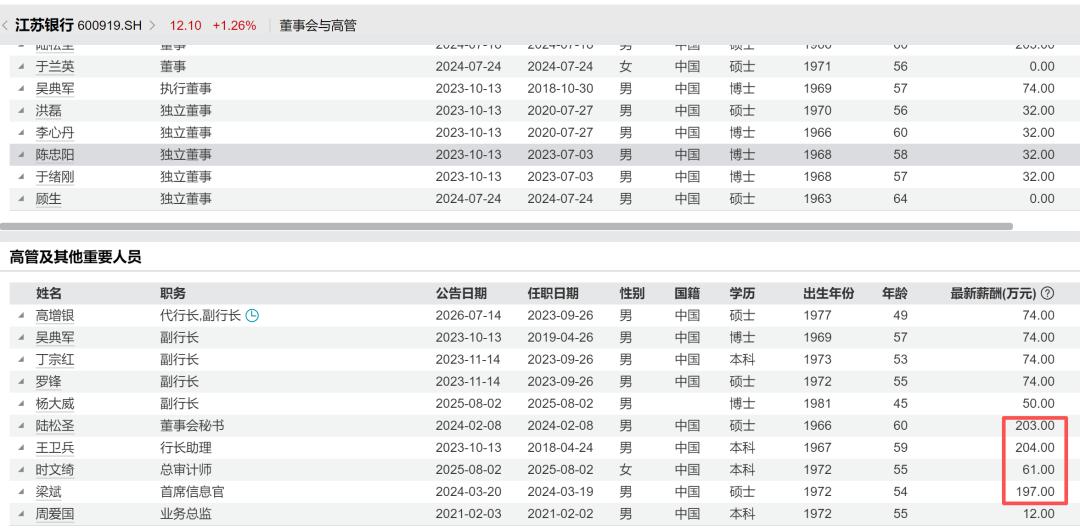Screen dimensions: 1080x530
Task: Sort by the 性别 column header
Action: [x=632, y=294]
